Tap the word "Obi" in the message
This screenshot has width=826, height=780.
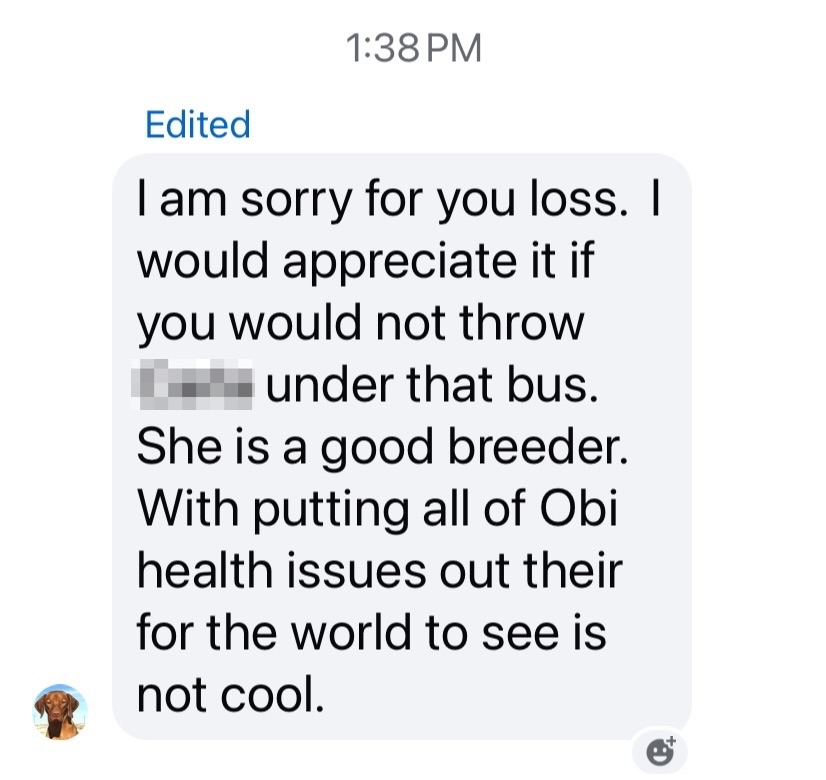coord(579,508)
